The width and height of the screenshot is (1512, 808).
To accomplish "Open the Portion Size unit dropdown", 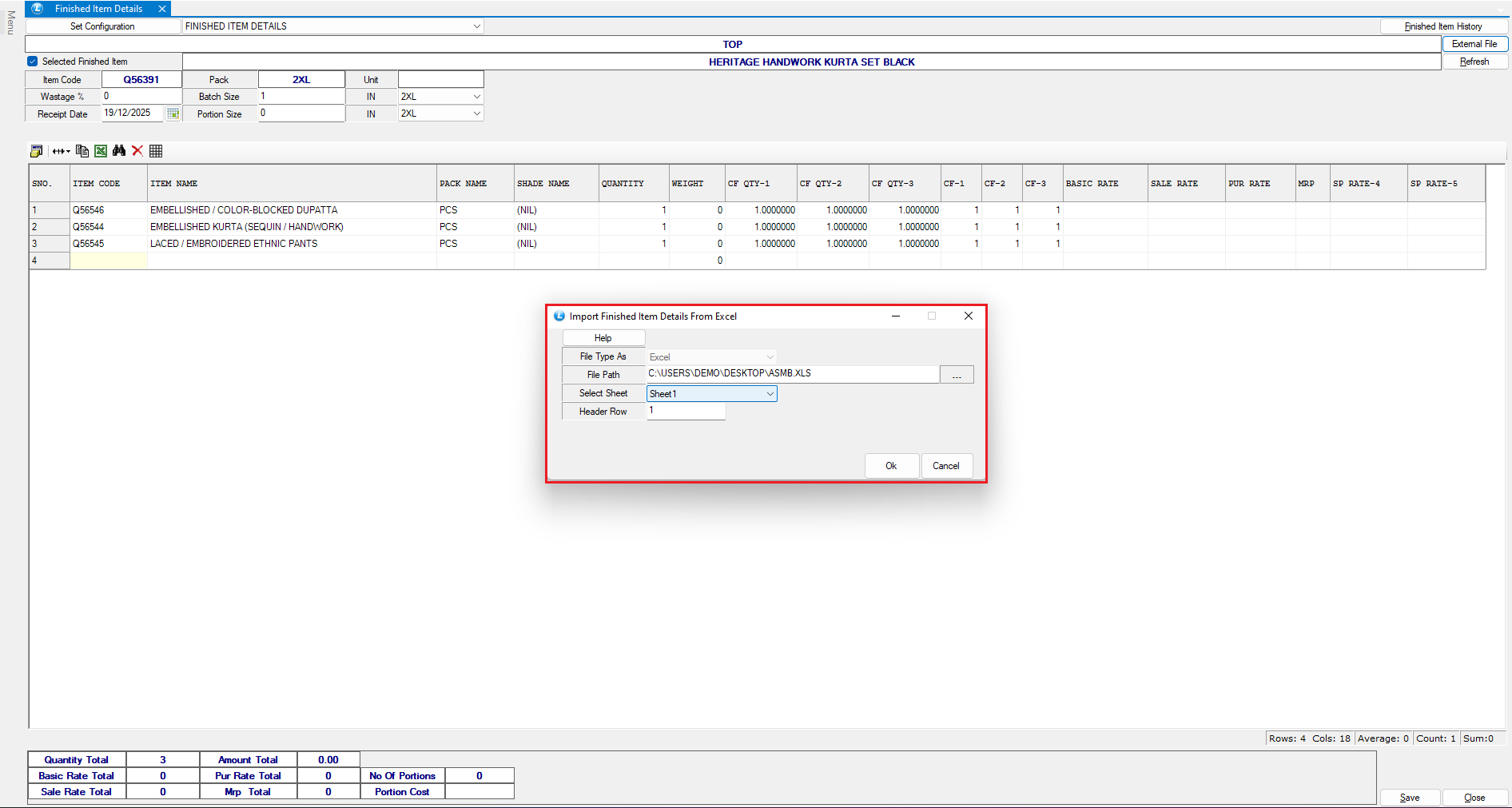I will click(476, 113).
